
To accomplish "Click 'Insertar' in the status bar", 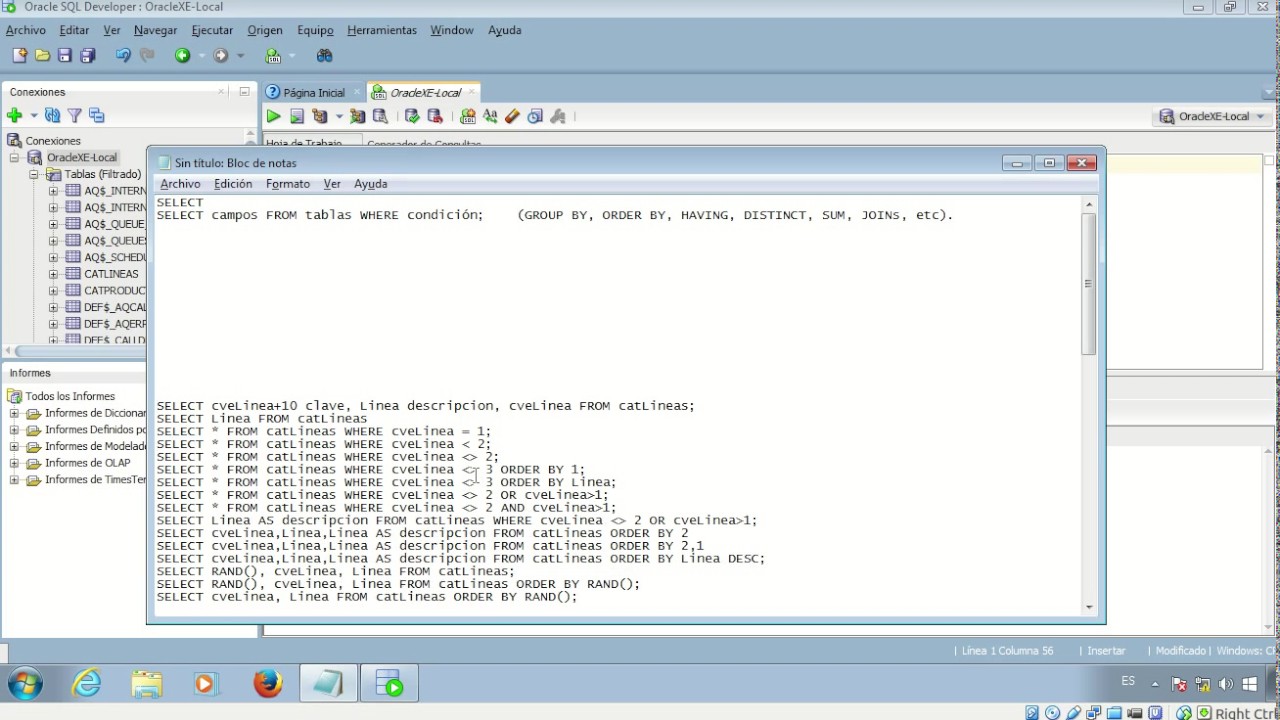I will (x=1106, y=651).
